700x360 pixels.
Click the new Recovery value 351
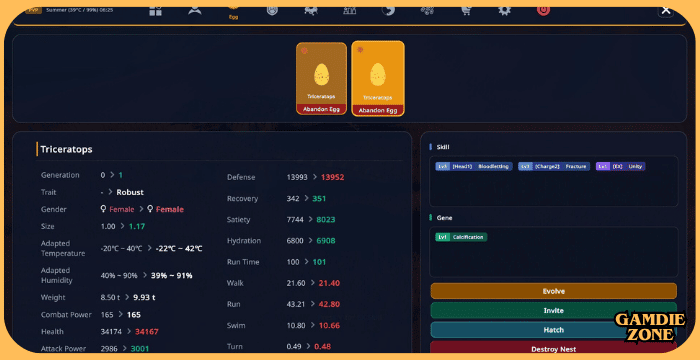(x=319, y=199)
